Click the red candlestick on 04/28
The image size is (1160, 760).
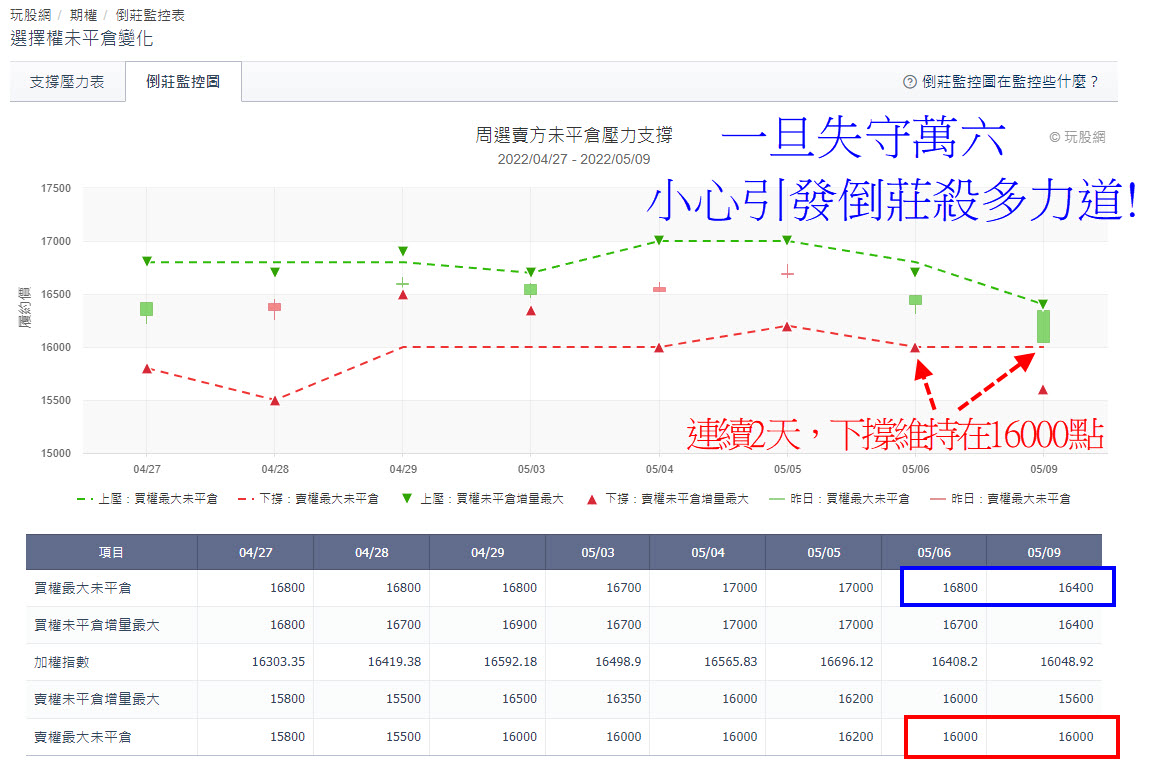(274, 306)
